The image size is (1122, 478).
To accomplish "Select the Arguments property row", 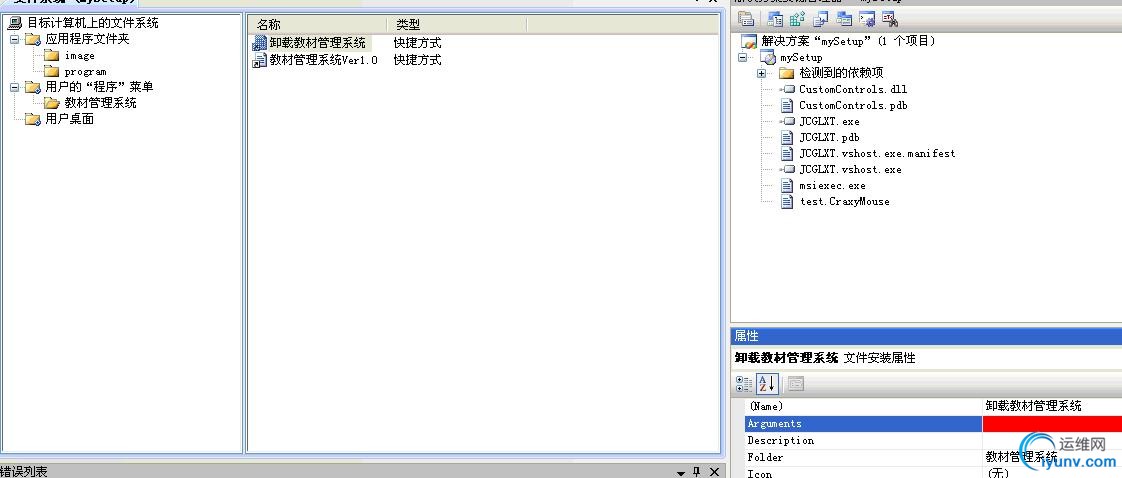I will tap(933, 424).
